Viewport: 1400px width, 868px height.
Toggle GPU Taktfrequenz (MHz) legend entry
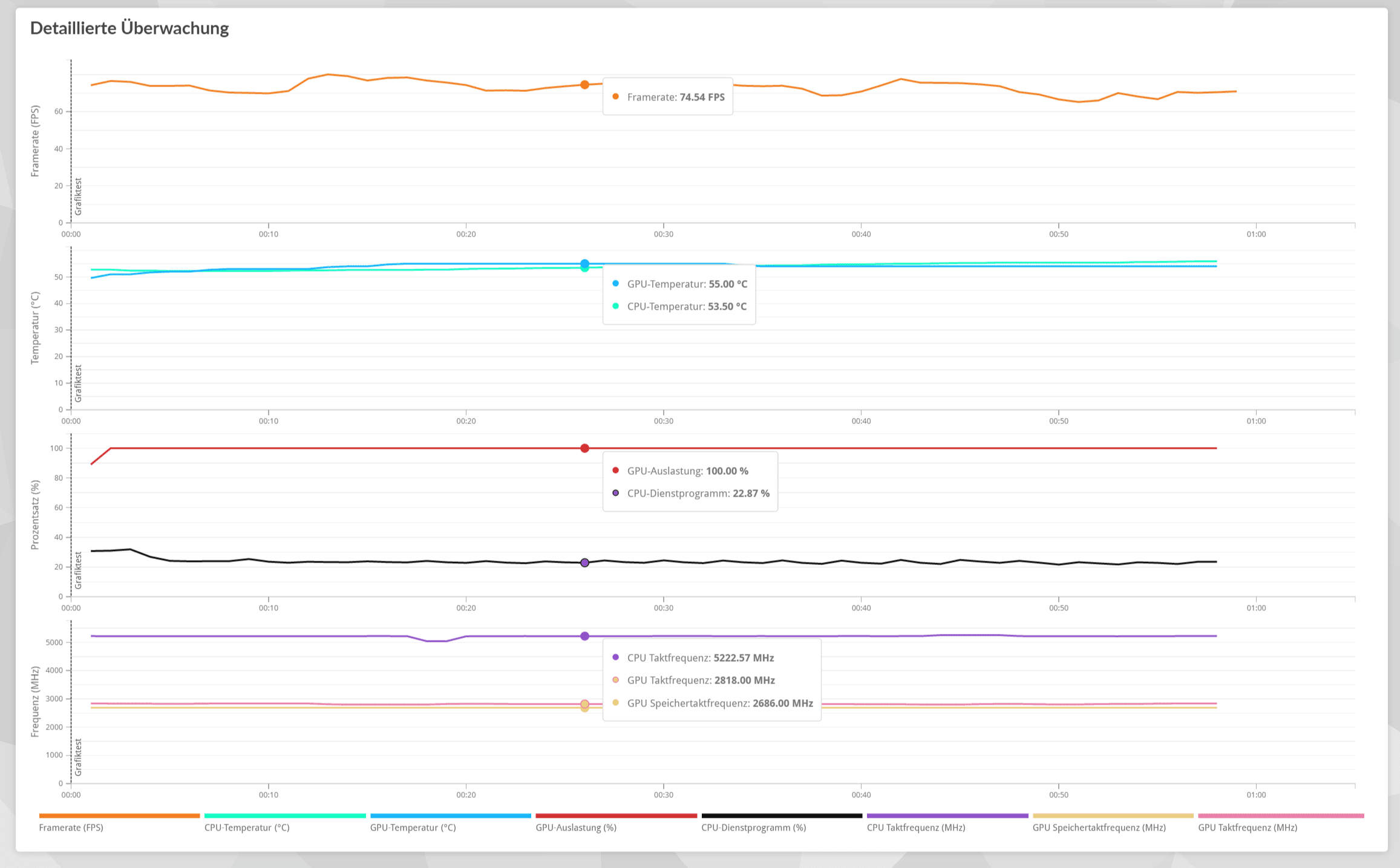tap(1247, 827)
